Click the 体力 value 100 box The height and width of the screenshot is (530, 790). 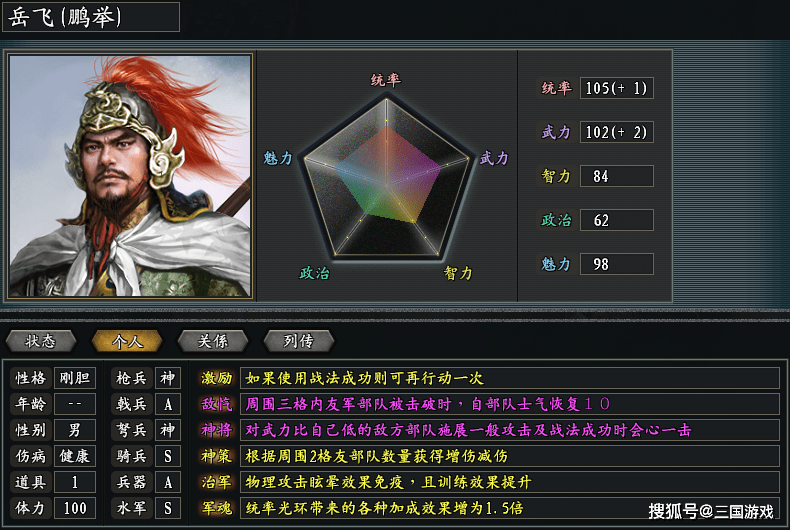[x=75, y=508]
